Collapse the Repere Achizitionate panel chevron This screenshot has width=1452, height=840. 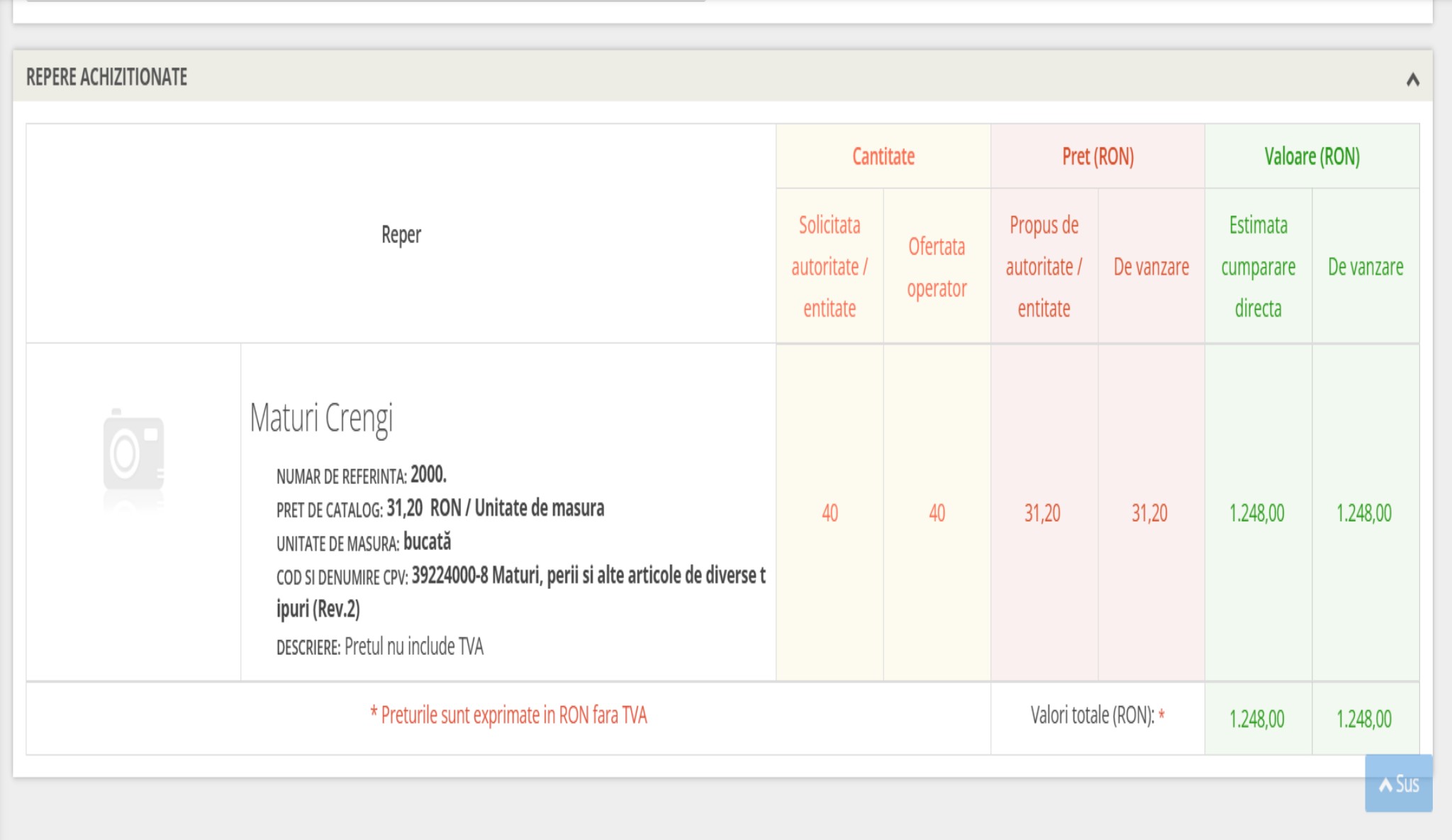tap(1412, 79)
